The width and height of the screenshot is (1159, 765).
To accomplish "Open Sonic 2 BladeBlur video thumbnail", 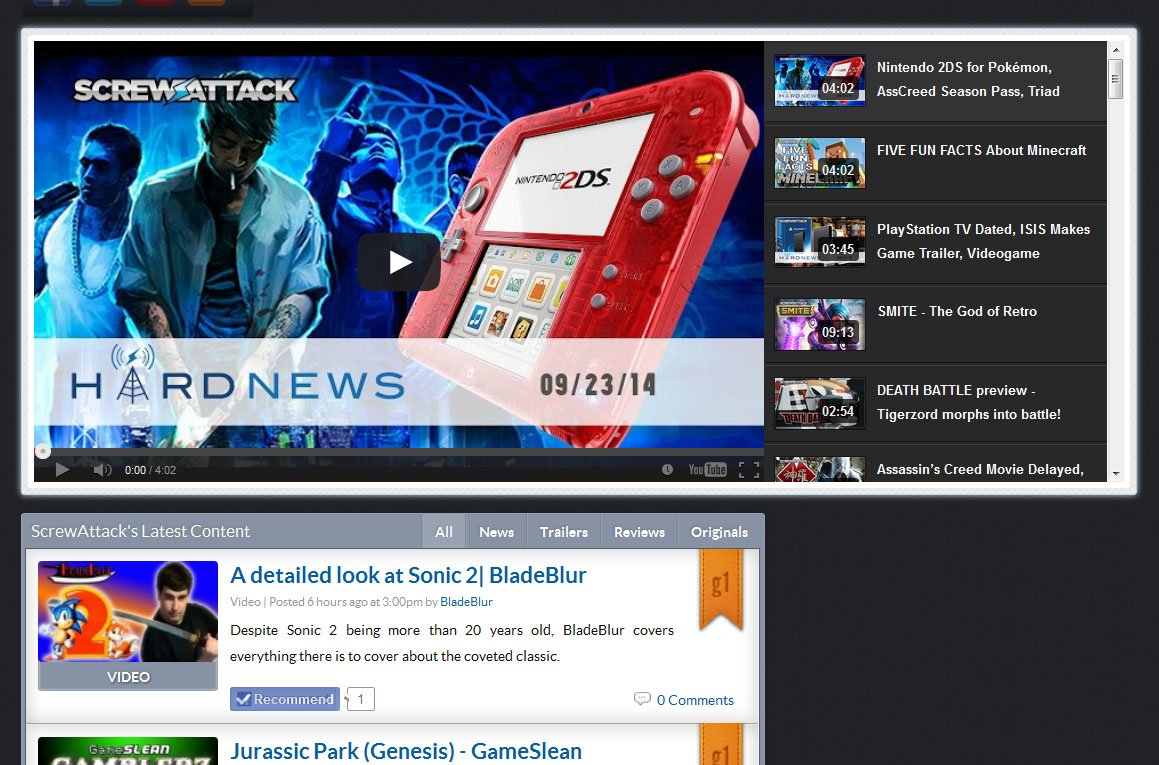I will click(x=128, y=611).
